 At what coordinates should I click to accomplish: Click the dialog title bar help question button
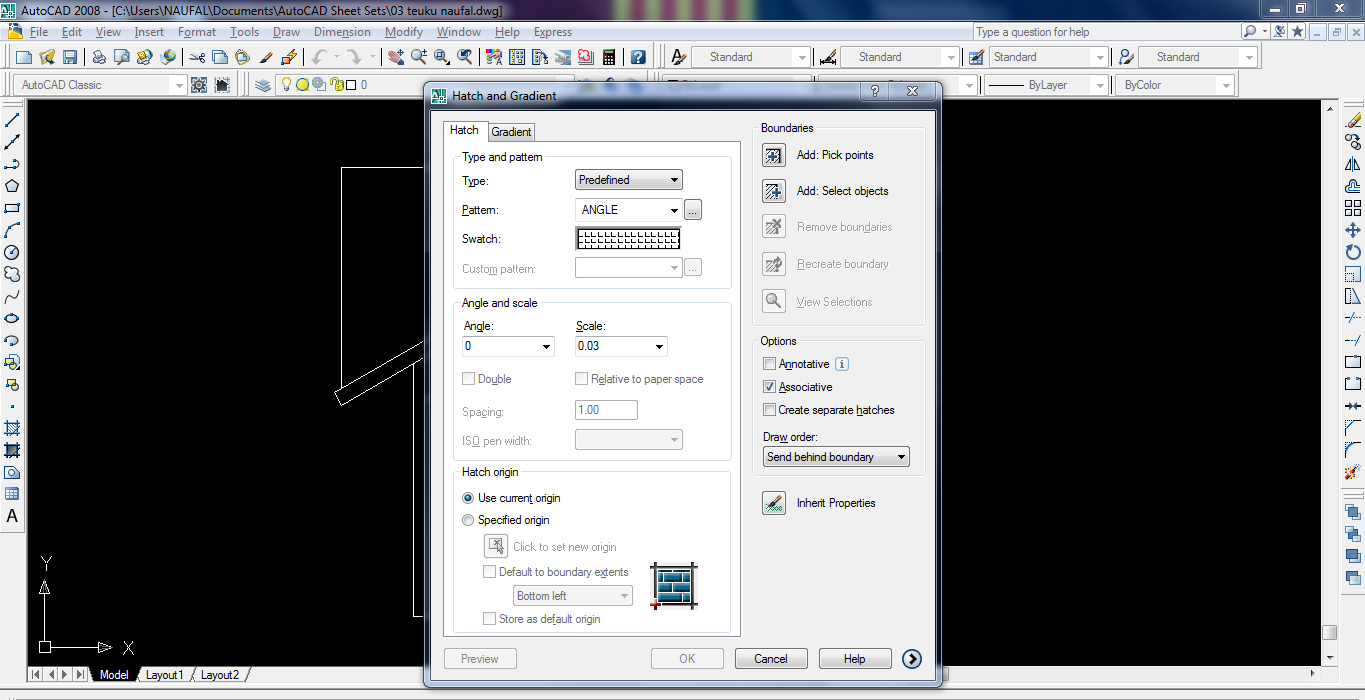coord(875,91)
